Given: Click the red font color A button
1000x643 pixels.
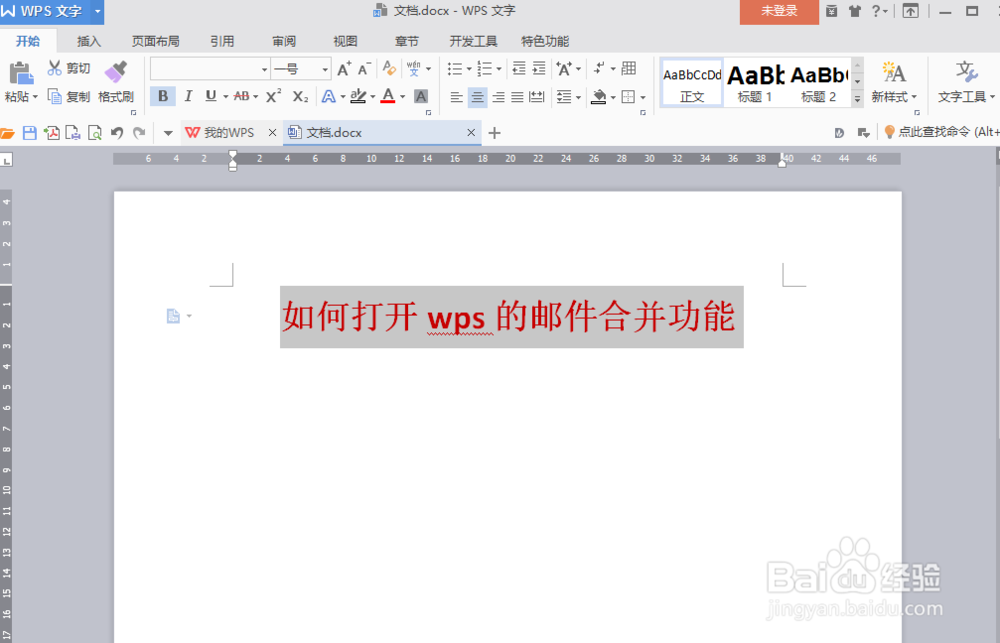Looking at the screenshot, I should 388,96.
